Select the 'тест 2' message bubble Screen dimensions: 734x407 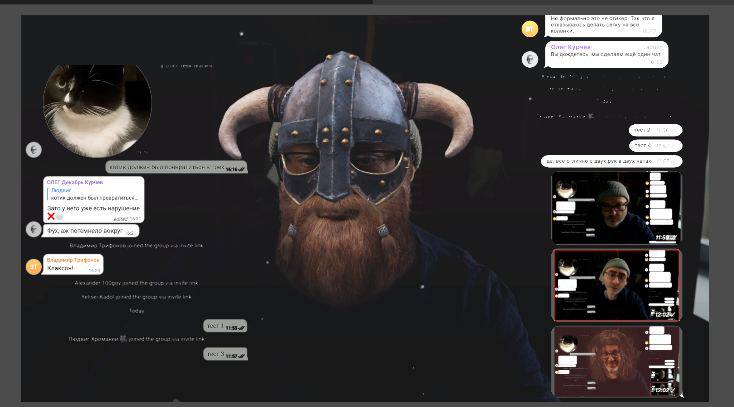tap(655, 130)
